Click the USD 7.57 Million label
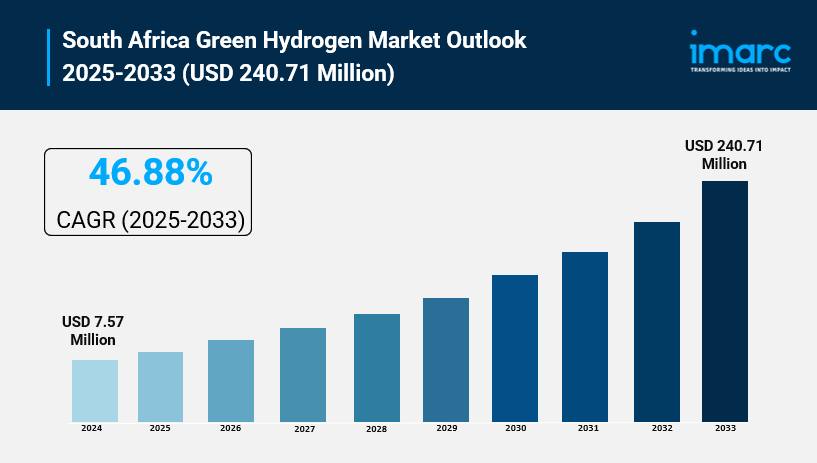The image size is (817, 463). click(93, 331)
